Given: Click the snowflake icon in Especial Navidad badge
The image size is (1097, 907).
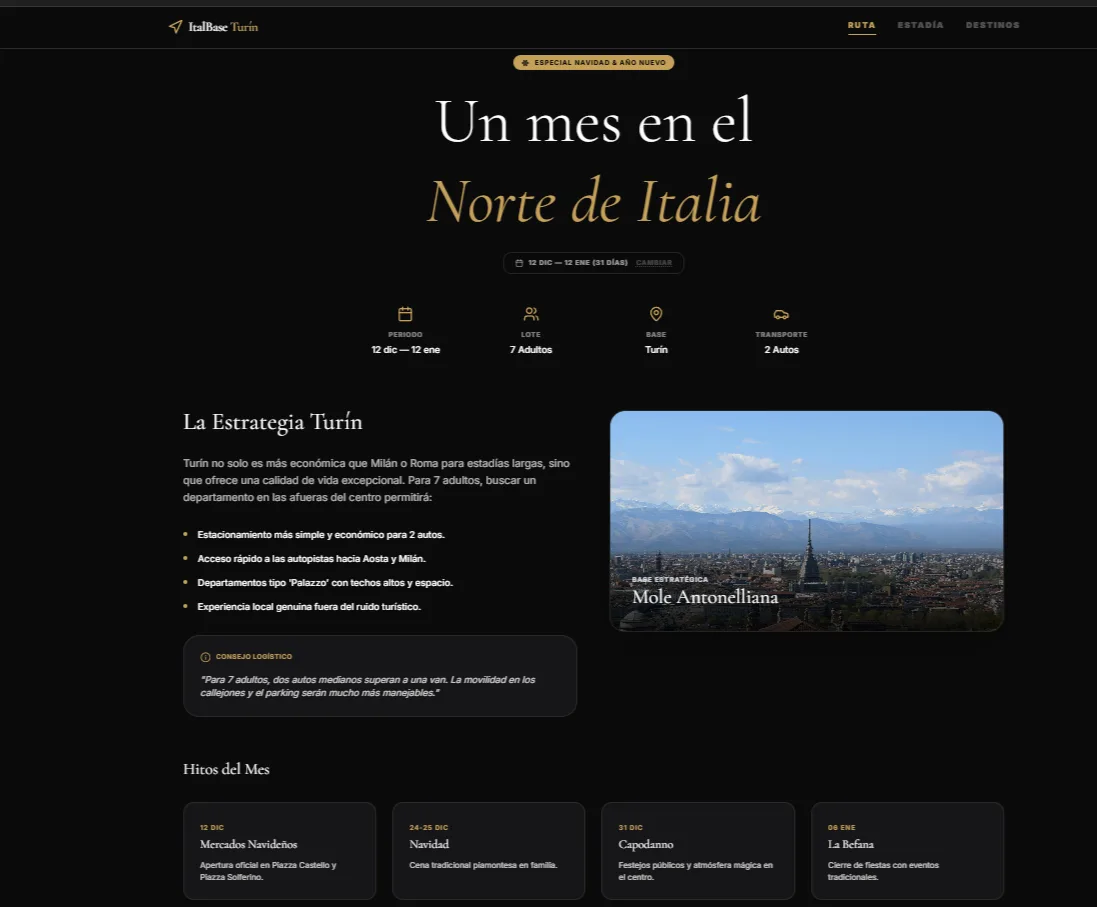Looking at the screenshot, I should click(525, 63).
